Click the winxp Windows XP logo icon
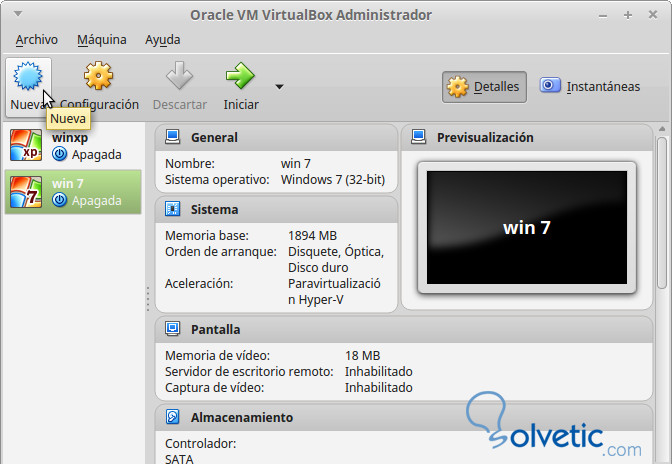This screenshot has height=464, width=672. tap(26, 145)
